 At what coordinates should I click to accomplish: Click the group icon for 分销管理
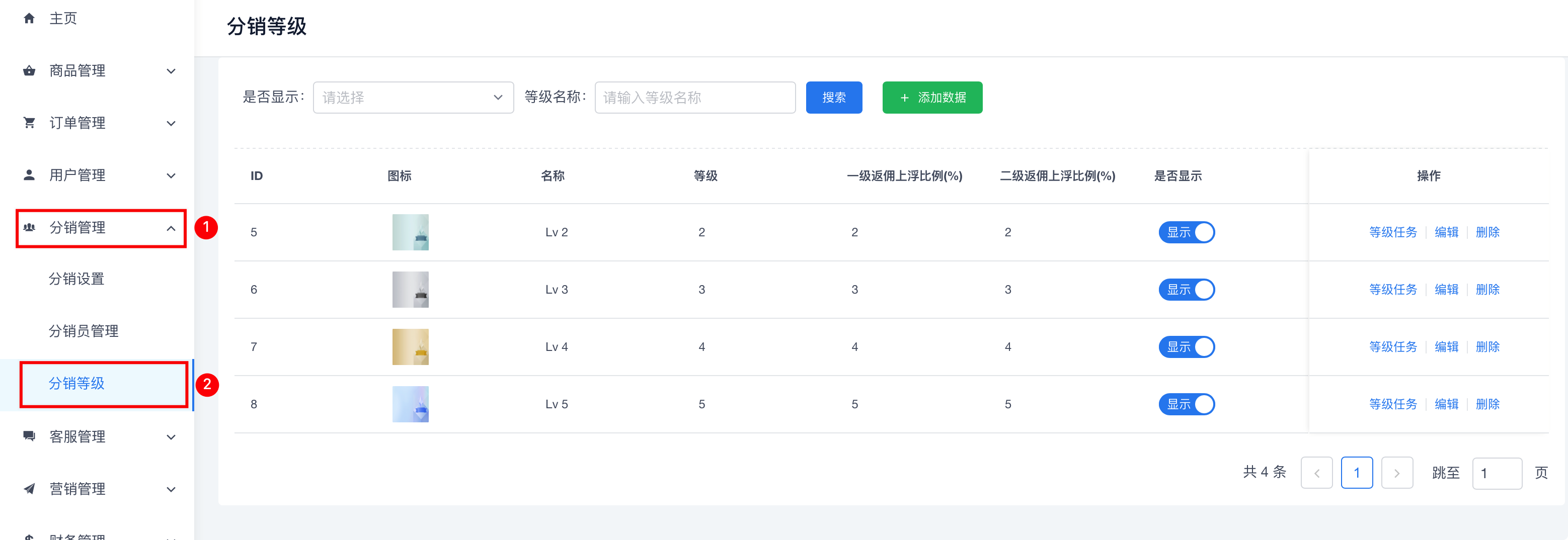point(29,227)
